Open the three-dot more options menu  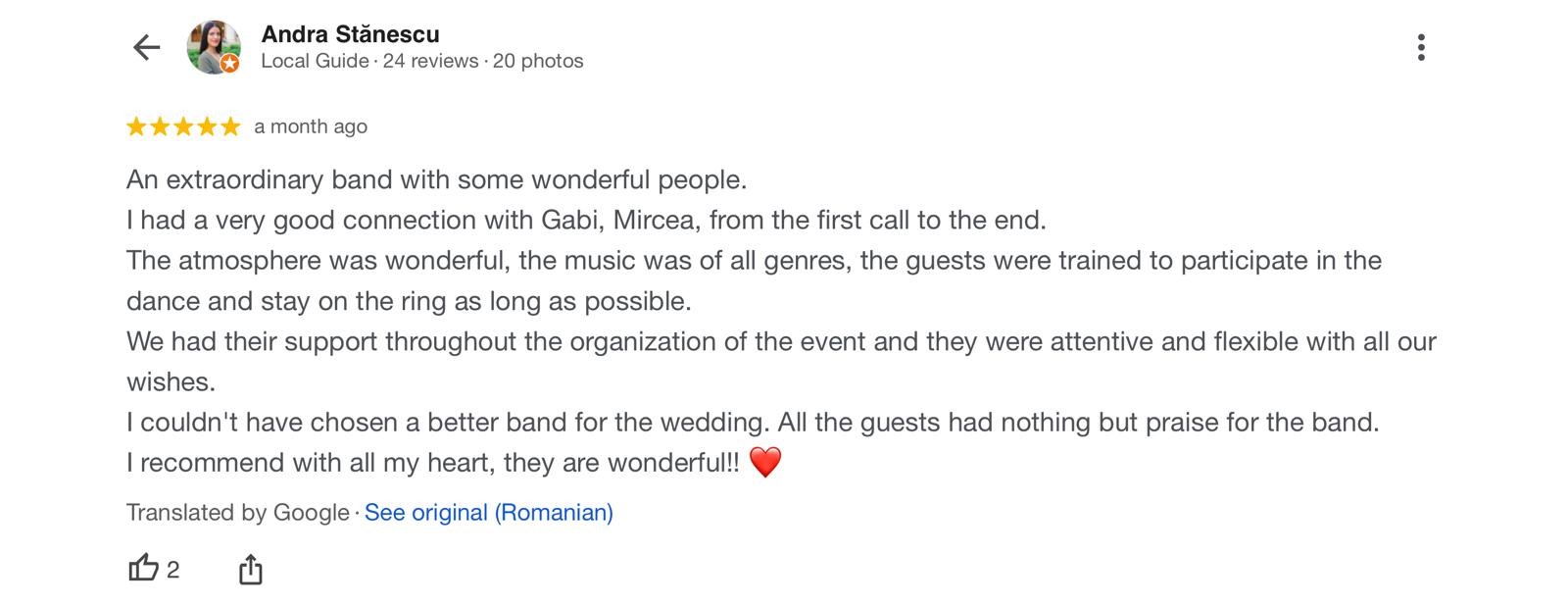1420,47
